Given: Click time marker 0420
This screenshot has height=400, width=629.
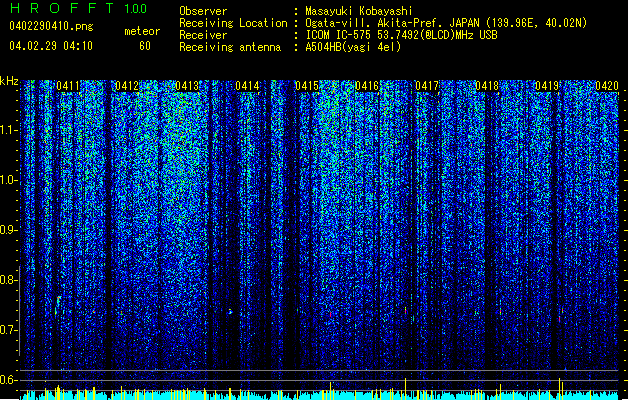Looking at the screenshot, I should 607,86.
